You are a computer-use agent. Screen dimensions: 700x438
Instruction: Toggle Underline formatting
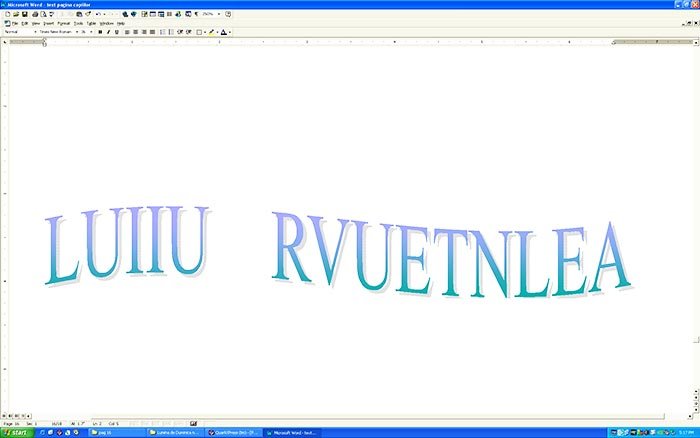click(116, 32)
